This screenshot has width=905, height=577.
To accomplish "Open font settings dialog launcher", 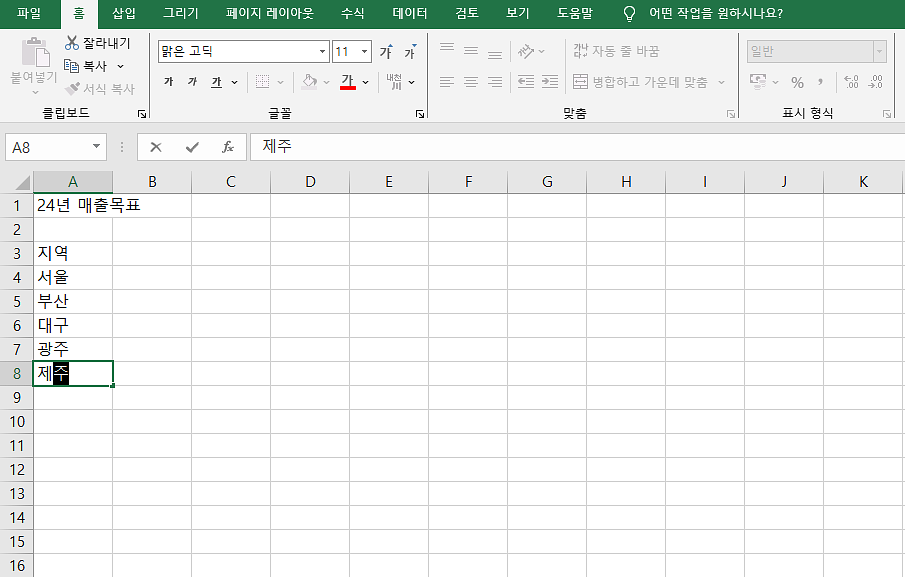I will click(x=420, y=114).
